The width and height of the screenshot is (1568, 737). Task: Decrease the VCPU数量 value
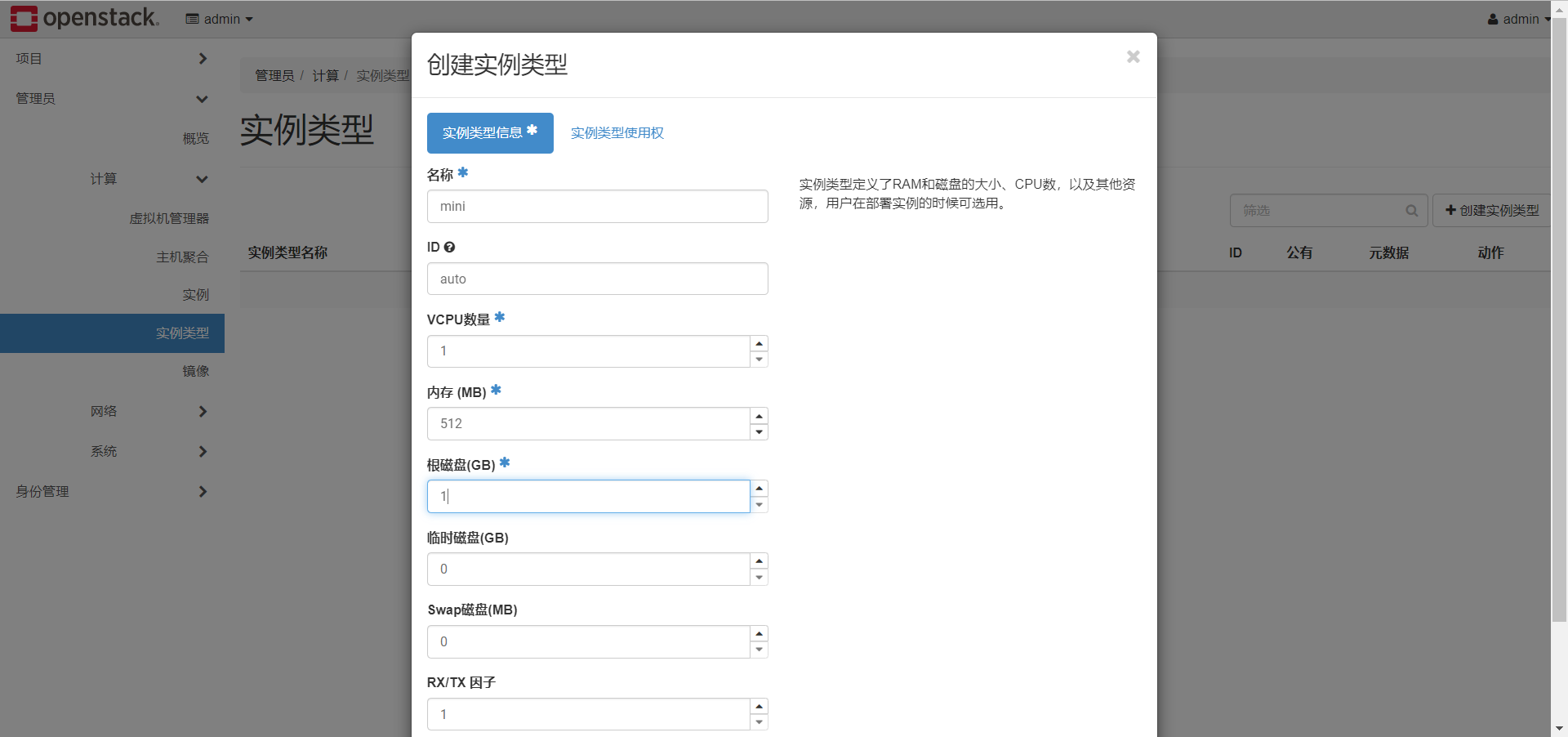759,360
